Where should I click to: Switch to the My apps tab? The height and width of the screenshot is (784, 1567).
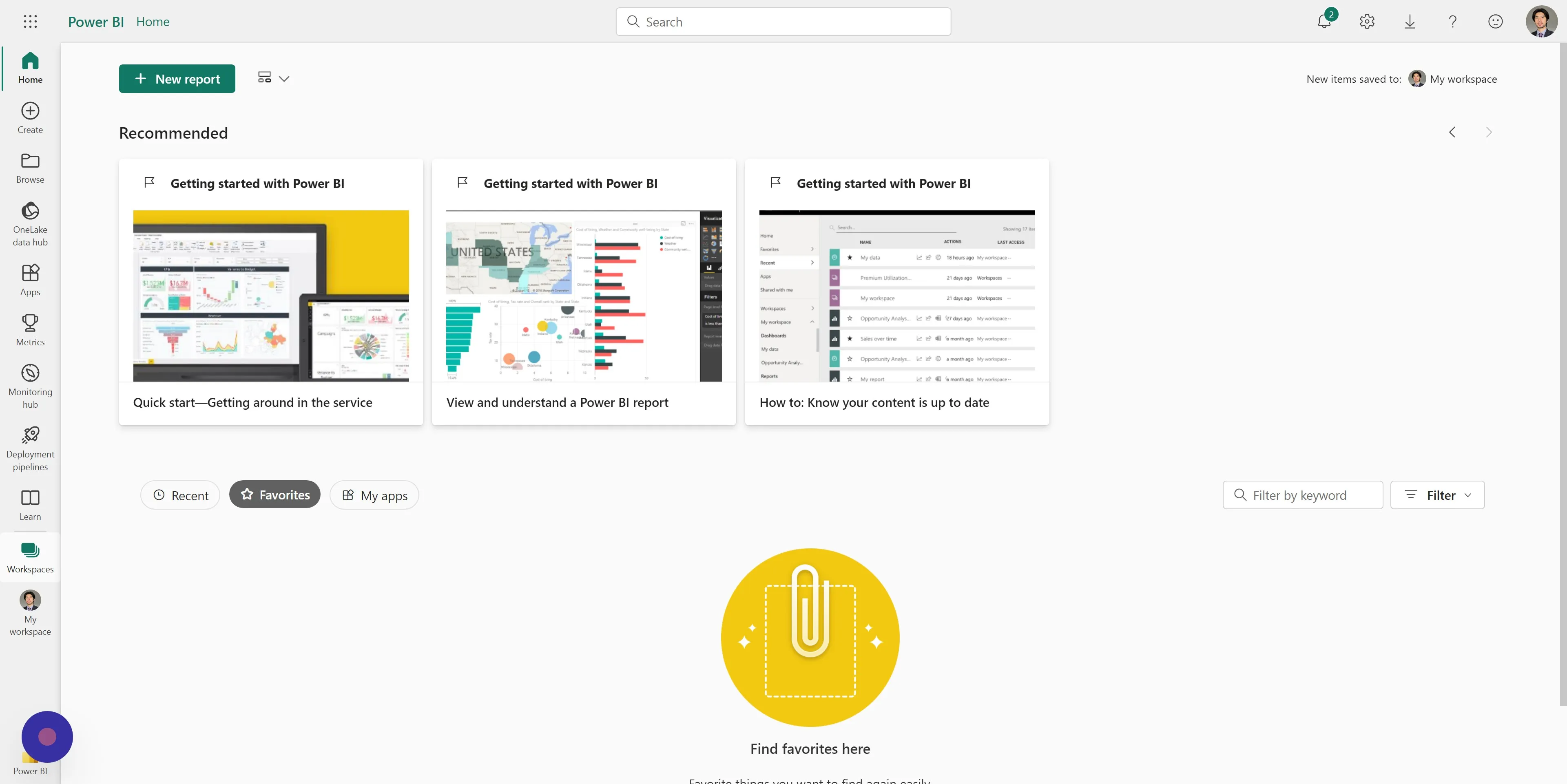click(x=374, y=495)
